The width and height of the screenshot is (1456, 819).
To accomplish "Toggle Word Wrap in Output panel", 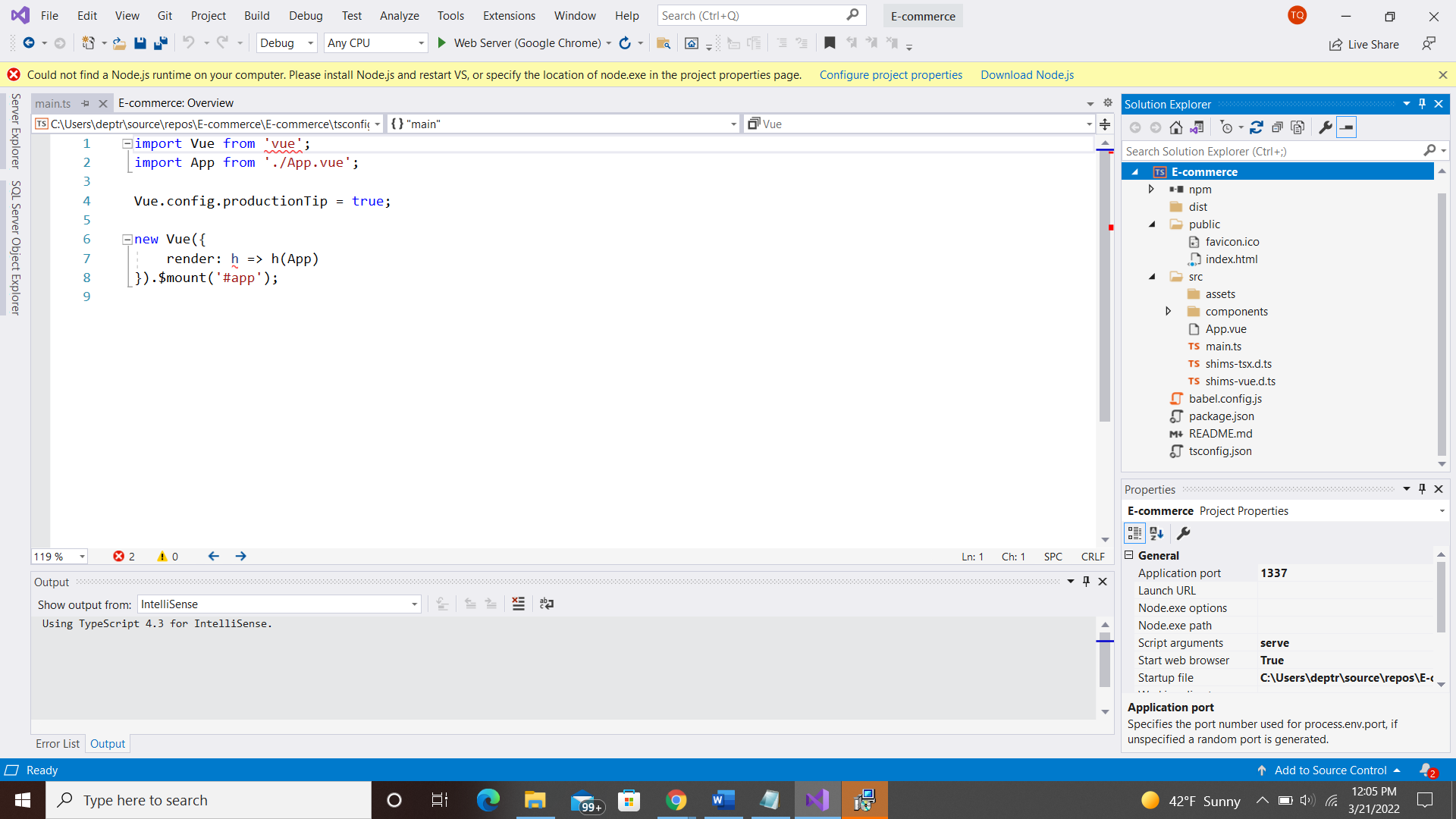I will pyautogui.click(x=547, y=604).
